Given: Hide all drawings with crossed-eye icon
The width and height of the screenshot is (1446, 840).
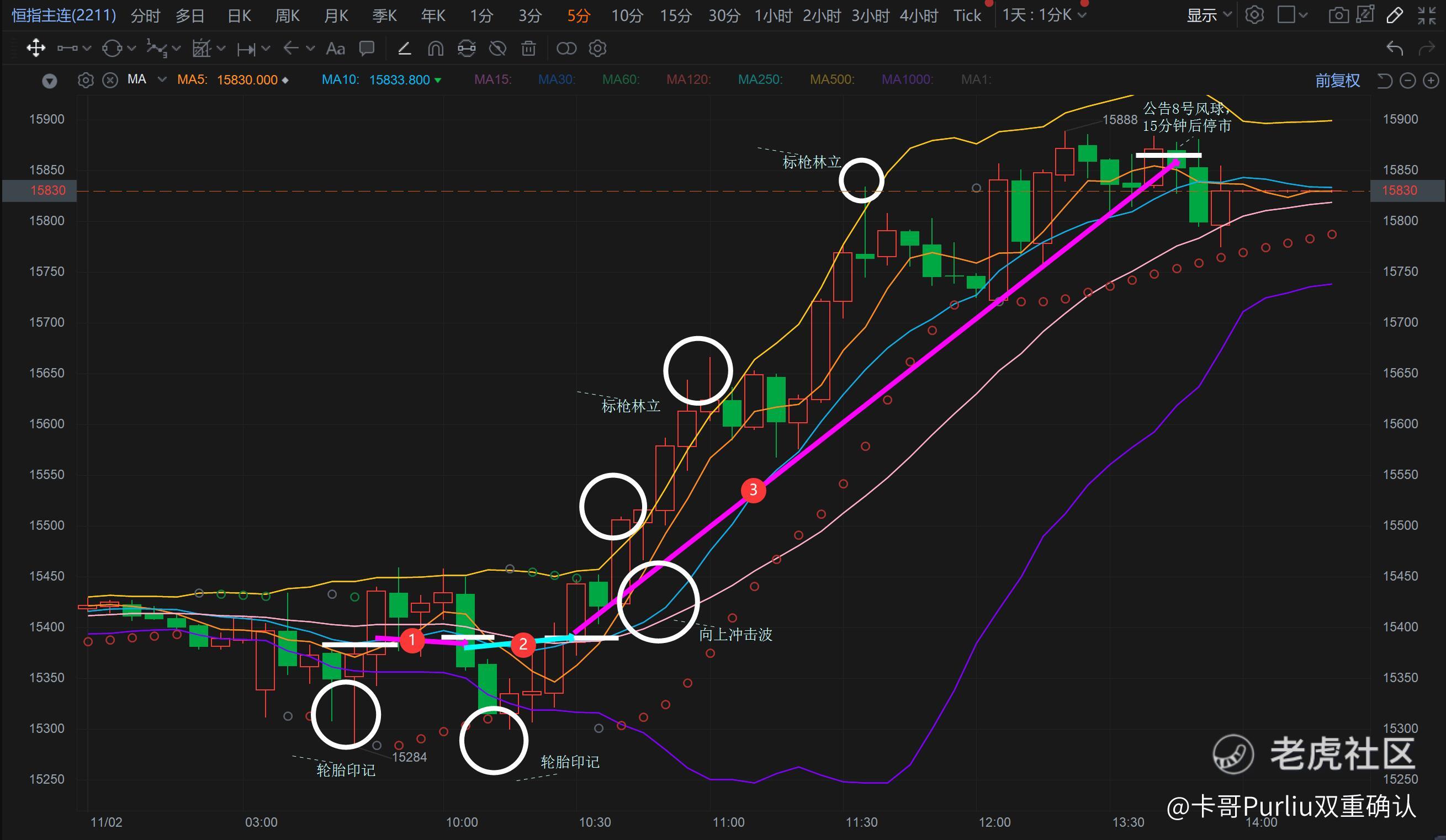Looking at the screenshot, I should point(497,48).
